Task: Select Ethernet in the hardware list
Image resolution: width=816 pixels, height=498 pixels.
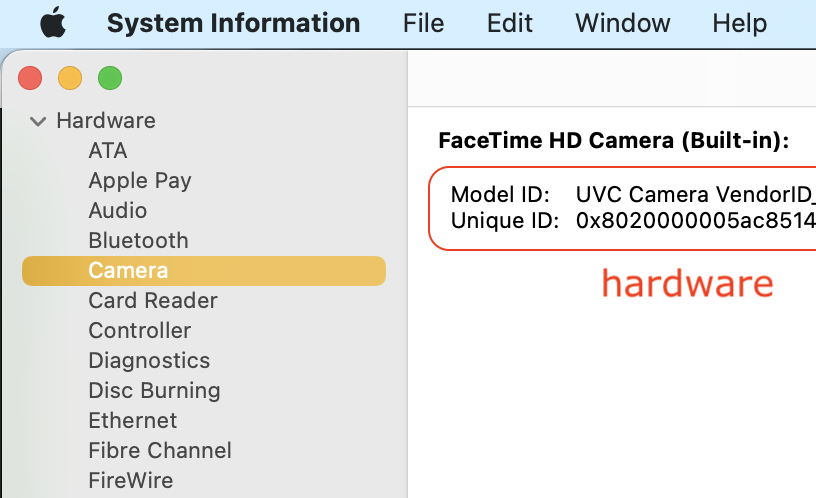Action: 132,421
